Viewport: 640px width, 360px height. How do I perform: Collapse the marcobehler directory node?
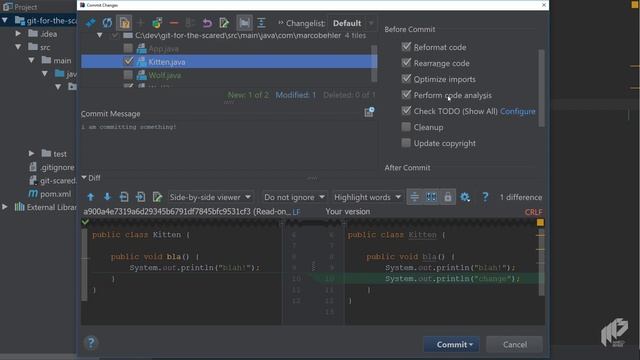pyautogui.click(x=100, y=36)
